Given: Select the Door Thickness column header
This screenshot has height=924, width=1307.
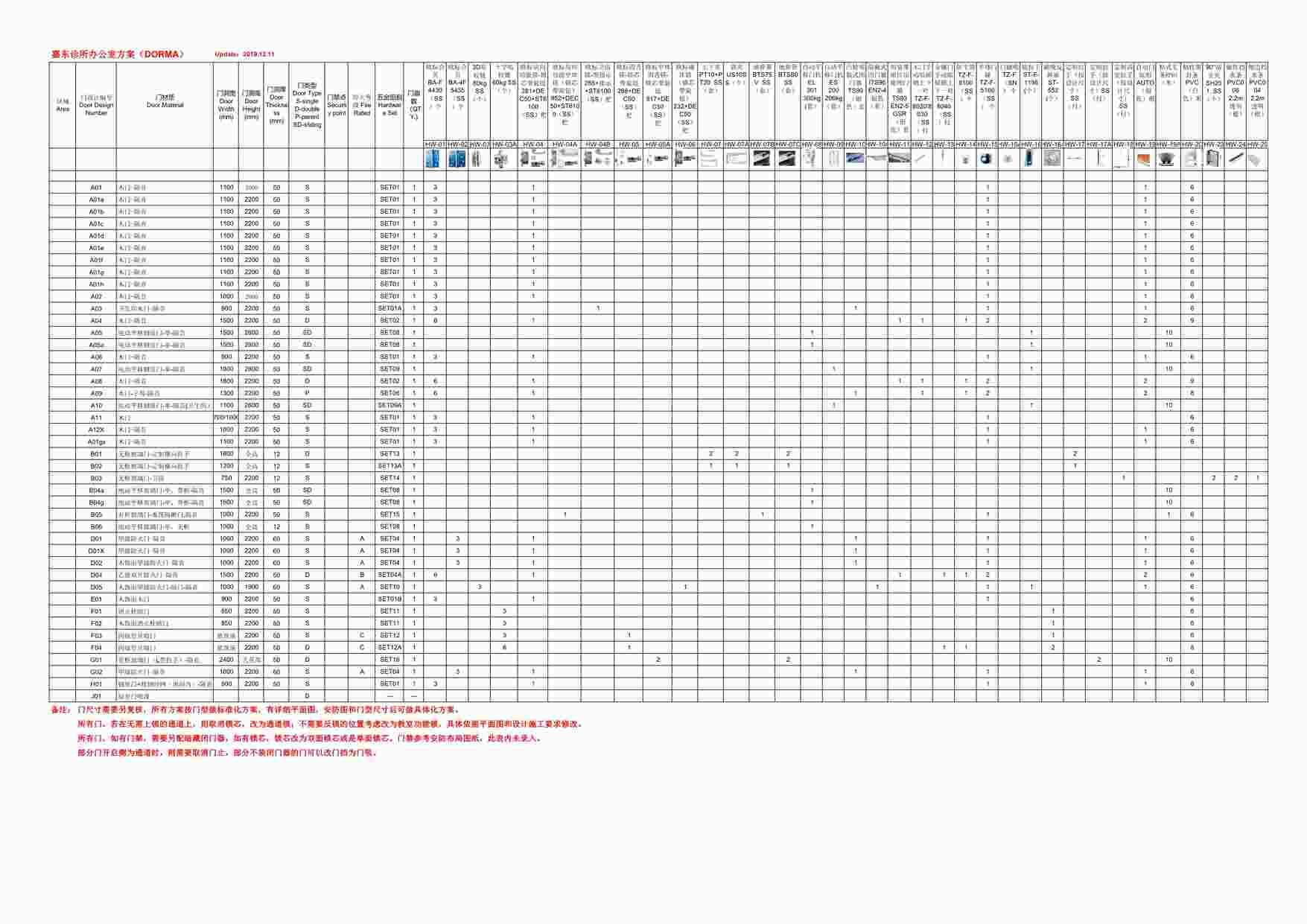Looking at the screenshot, I should (x=276, y=105).
